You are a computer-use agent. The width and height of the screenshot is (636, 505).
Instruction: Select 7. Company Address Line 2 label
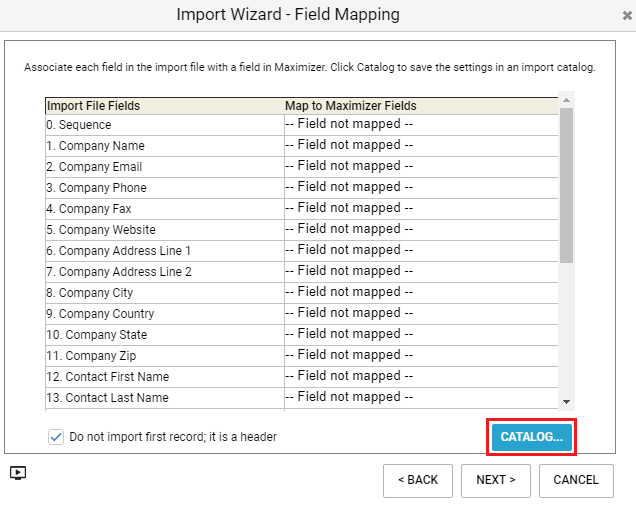click(x=119, y=272)
